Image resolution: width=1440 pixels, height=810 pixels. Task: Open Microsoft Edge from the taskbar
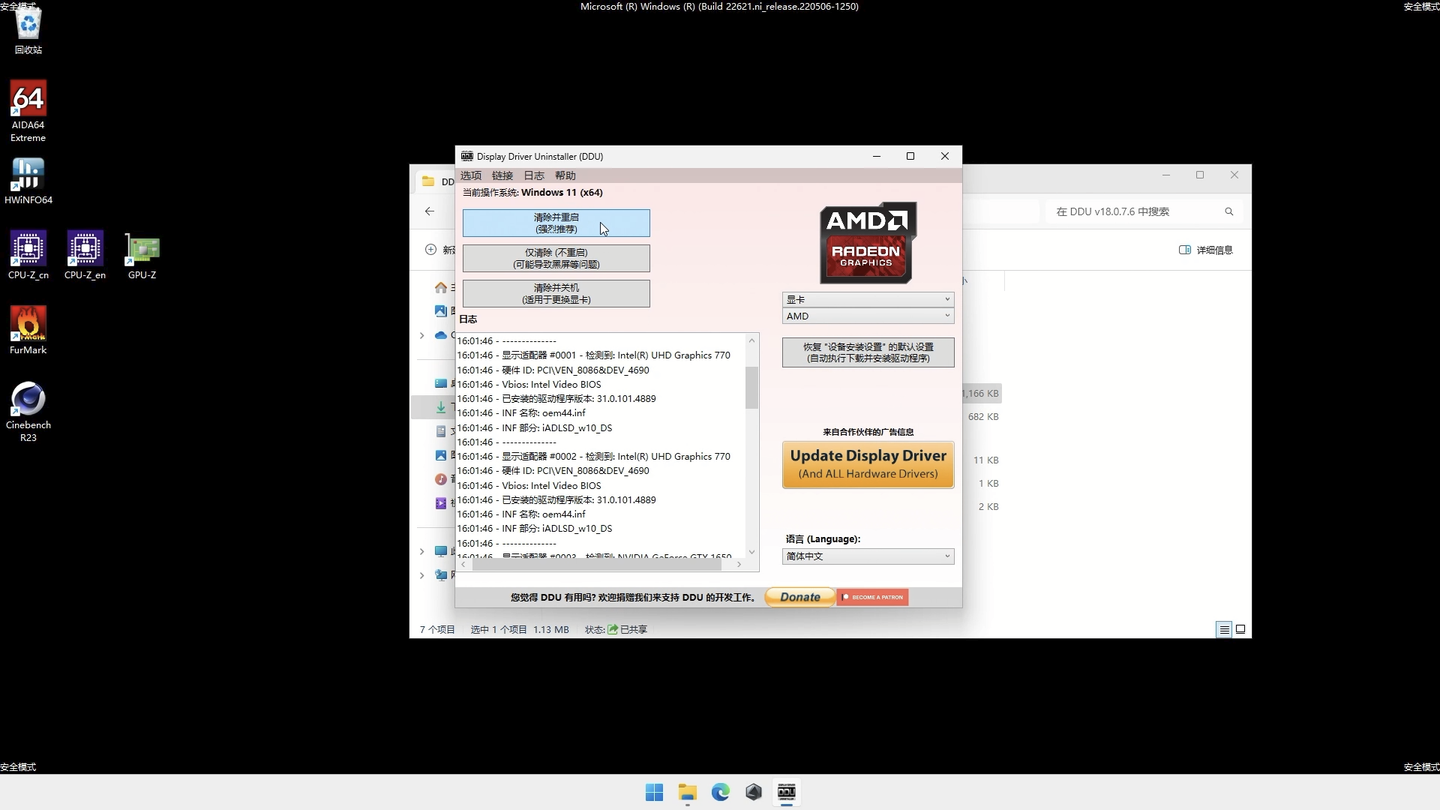pyautogui.click(x=720, y=791)
